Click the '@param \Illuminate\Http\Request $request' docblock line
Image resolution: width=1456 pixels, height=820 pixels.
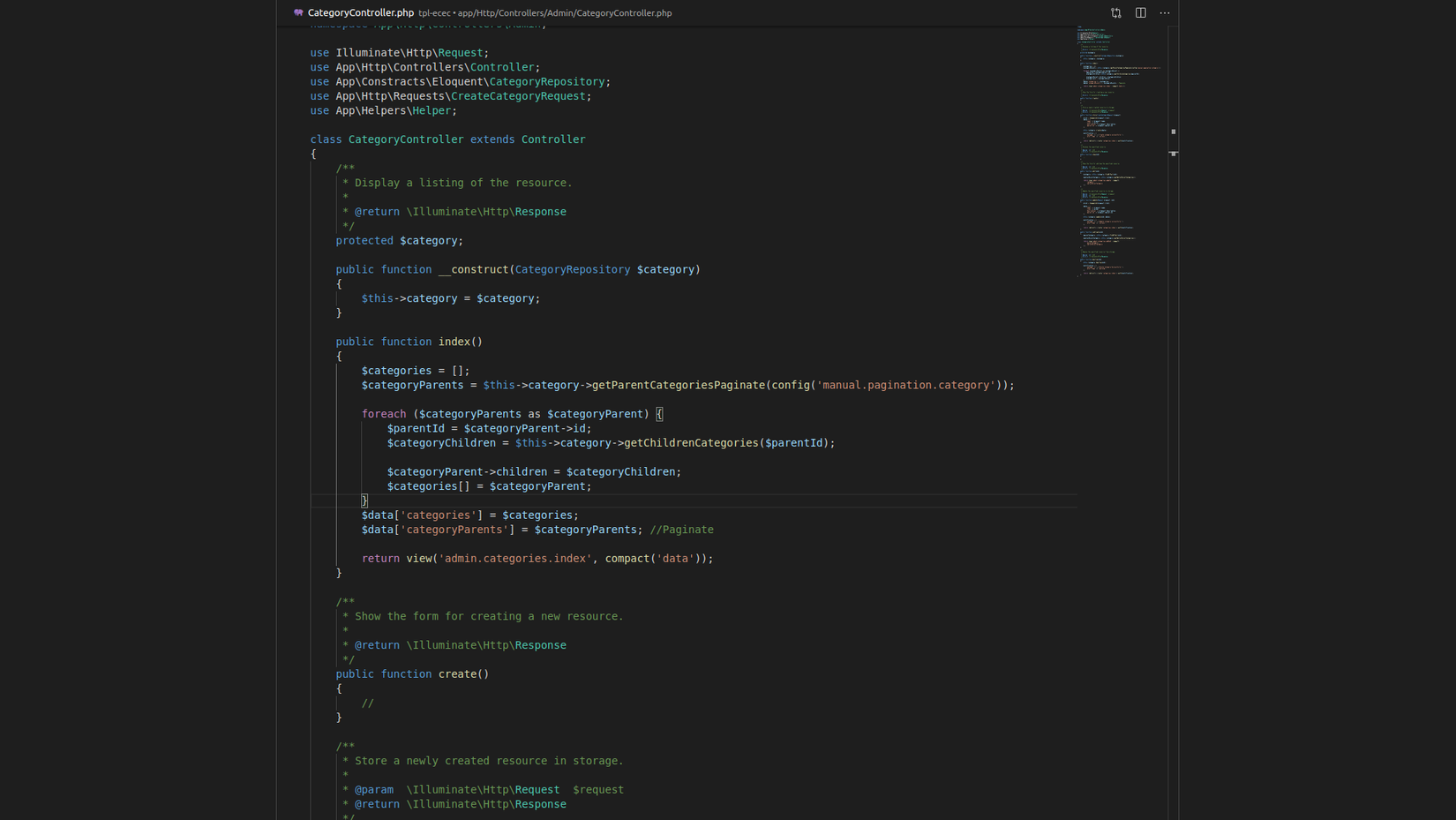pos(489,790)
